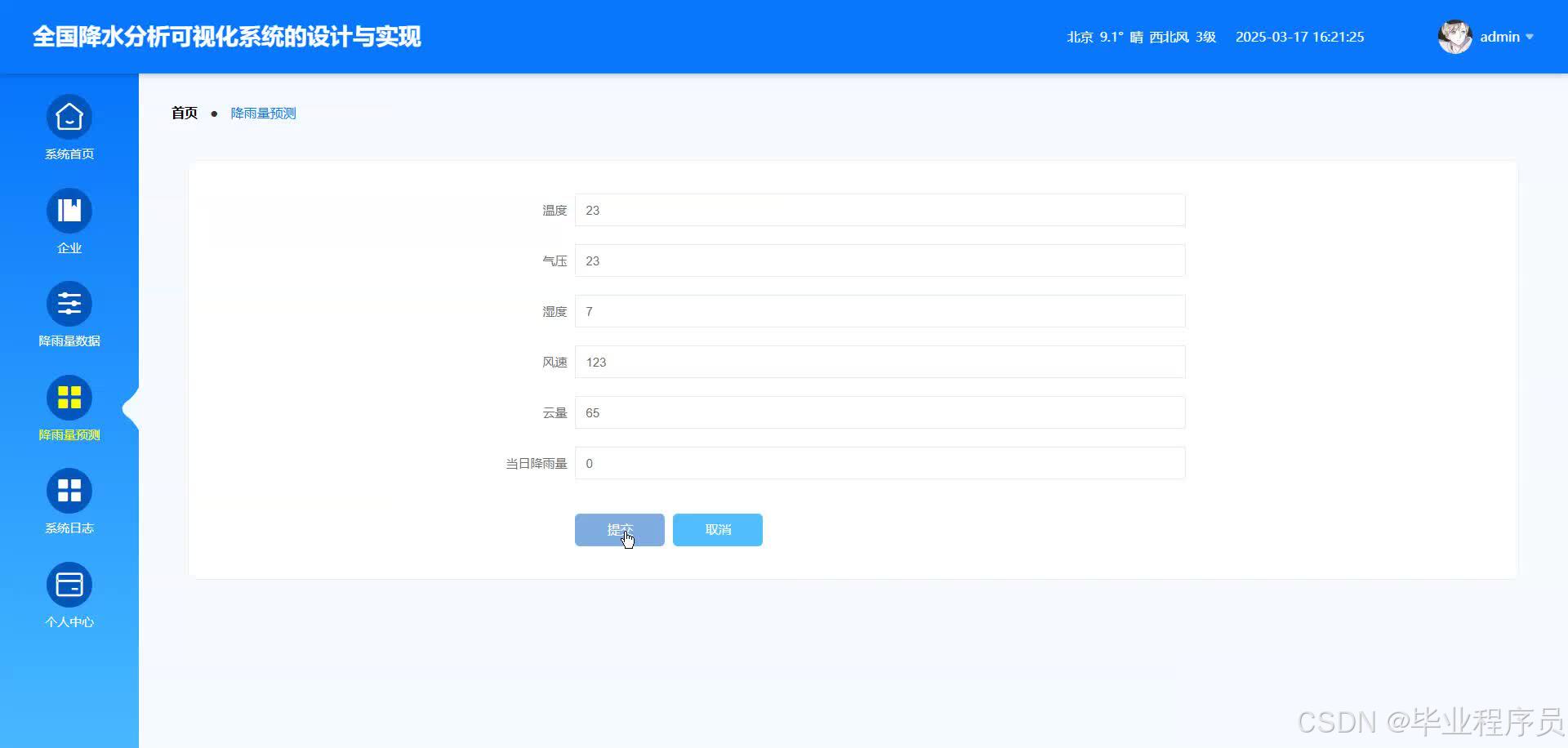
Task: Click the admin username text
Action: point(1499,37)
